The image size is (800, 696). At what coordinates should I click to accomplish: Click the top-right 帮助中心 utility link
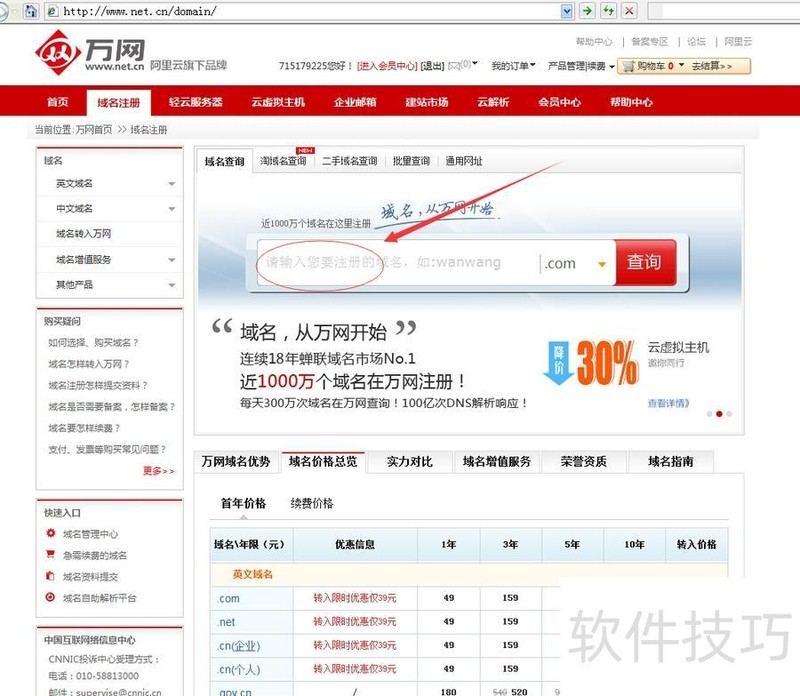point(594,42)
